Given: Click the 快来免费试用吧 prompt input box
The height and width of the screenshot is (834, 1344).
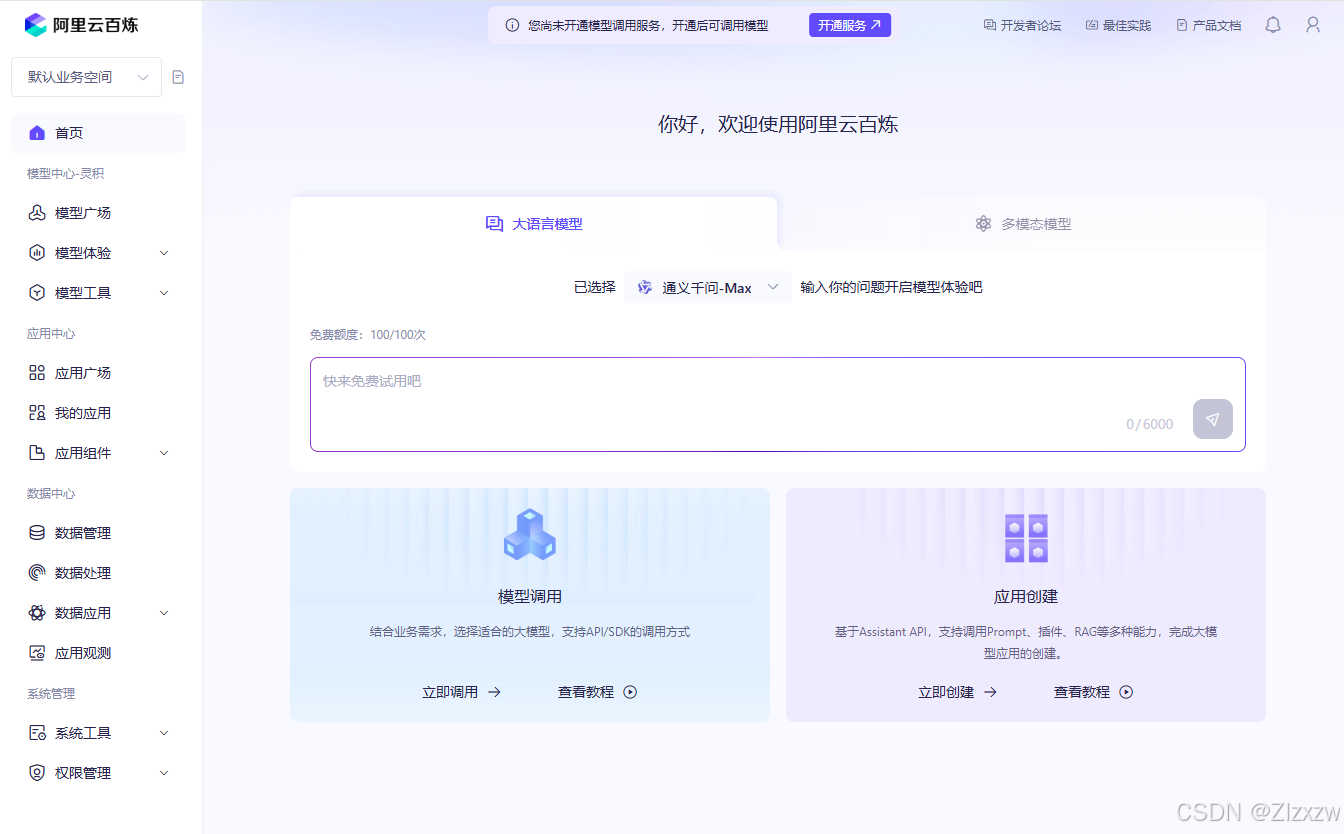Looking at the screenshot, I should coord(777,404).
